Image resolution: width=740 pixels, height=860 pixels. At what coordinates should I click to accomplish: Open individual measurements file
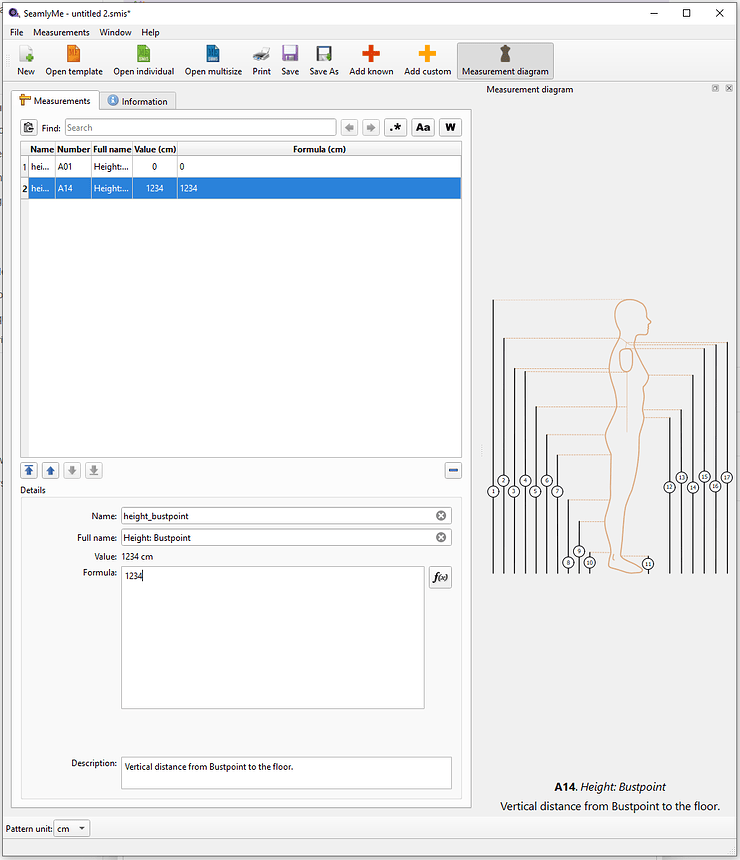point(144,60)
